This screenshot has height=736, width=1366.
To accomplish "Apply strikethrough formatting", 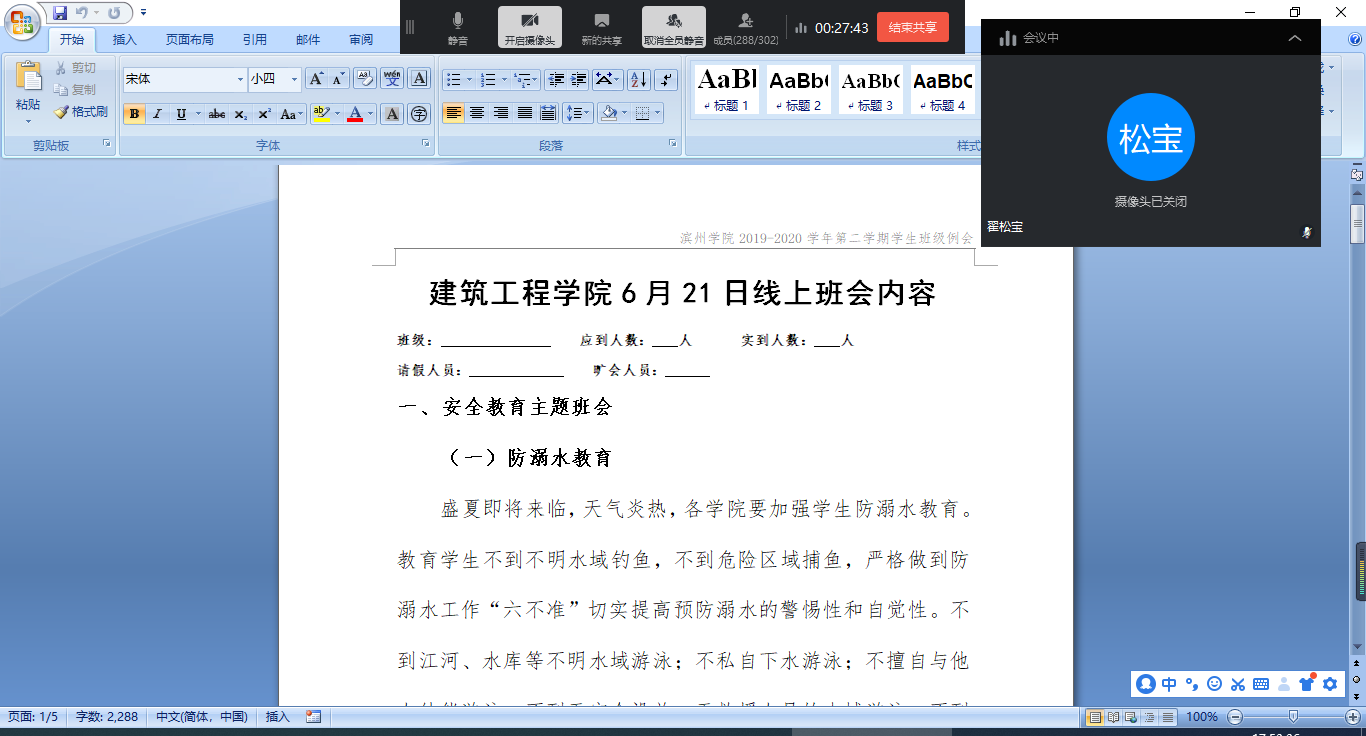I will coord(216,114).
